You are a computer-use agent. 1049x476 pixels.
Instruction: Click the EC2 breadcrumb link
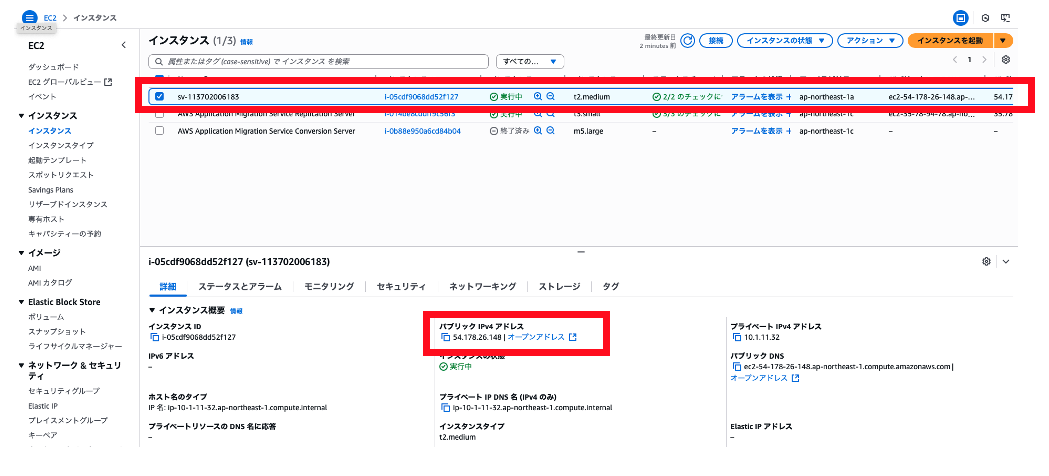pos(50,18)
